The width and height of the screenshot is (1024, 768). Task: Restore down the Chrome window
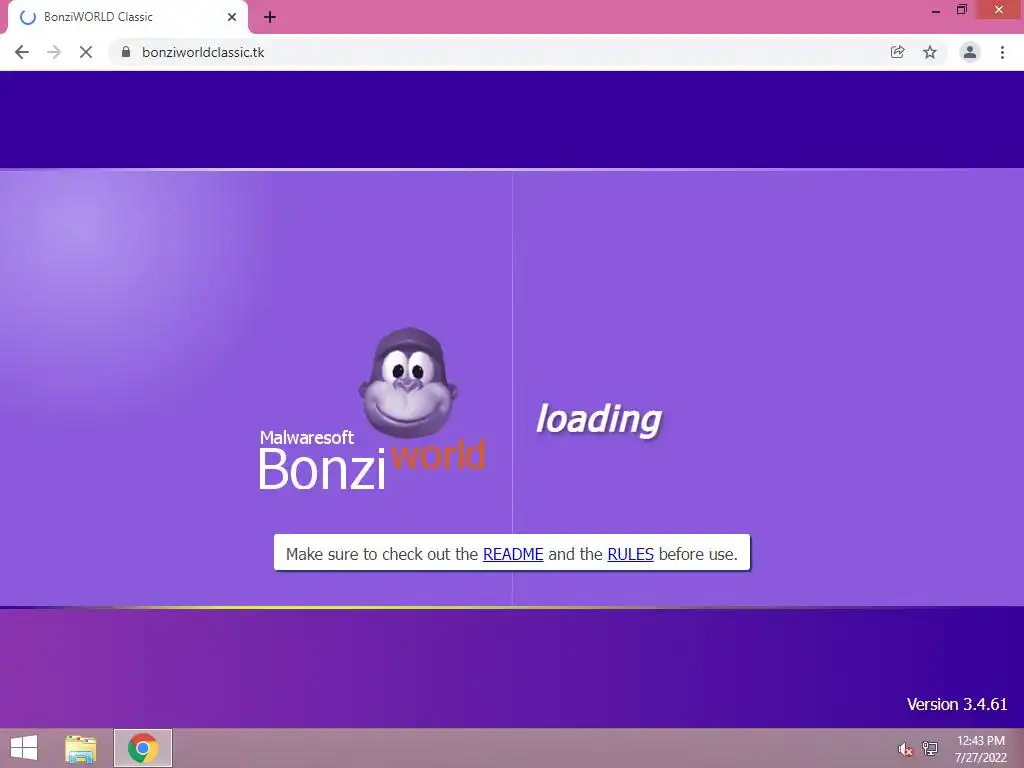click(961, 10)
